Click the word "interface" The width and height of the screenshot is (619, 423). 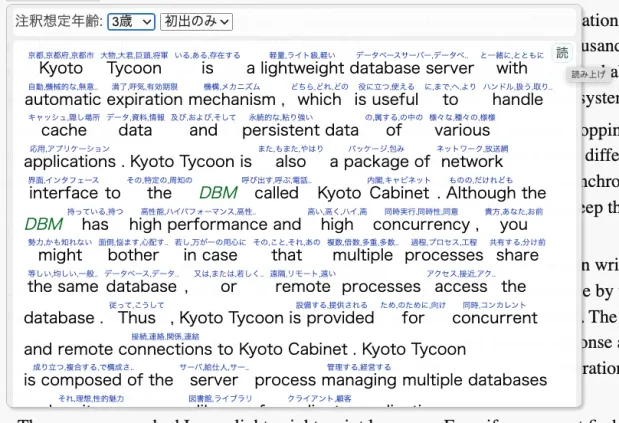pos(65,193)
